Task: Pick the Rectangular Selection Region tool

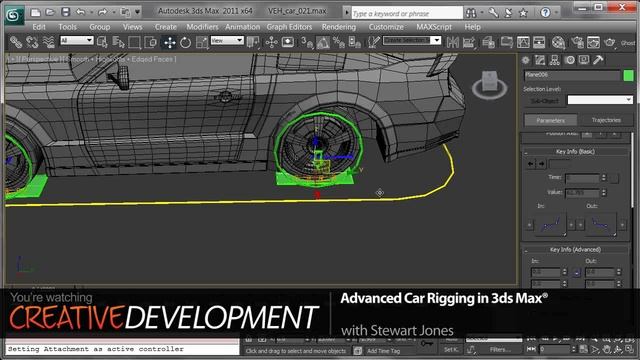Action: tap(134, 42)
